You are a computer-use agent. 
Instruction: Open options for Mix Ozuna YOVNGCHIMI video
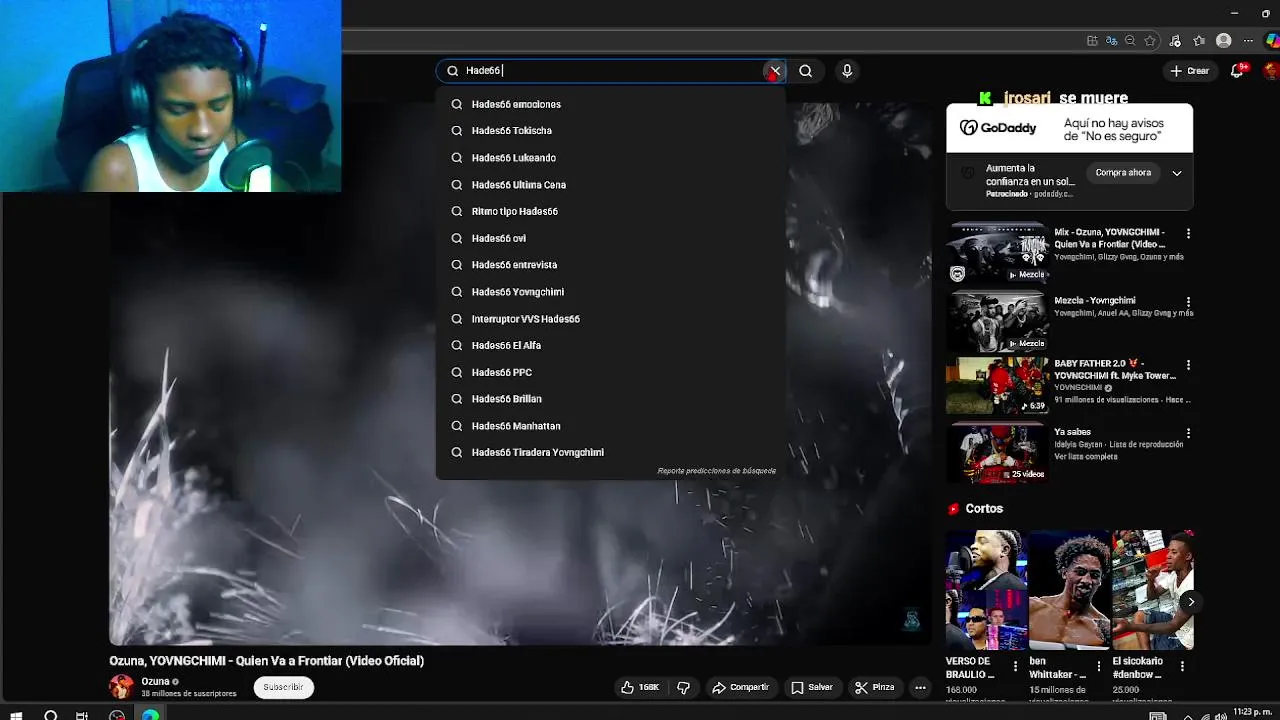pos(1188,233)
